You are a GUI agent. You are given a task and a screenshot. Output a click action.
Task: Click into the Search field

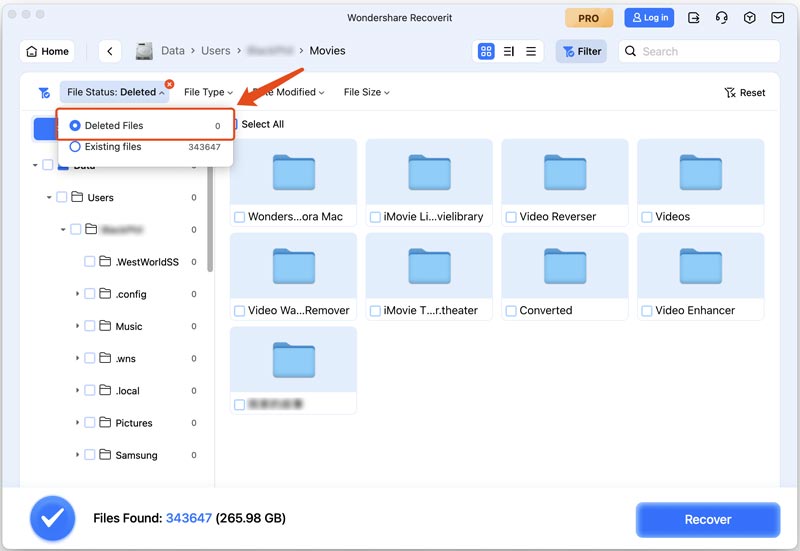tap(699, 51)
